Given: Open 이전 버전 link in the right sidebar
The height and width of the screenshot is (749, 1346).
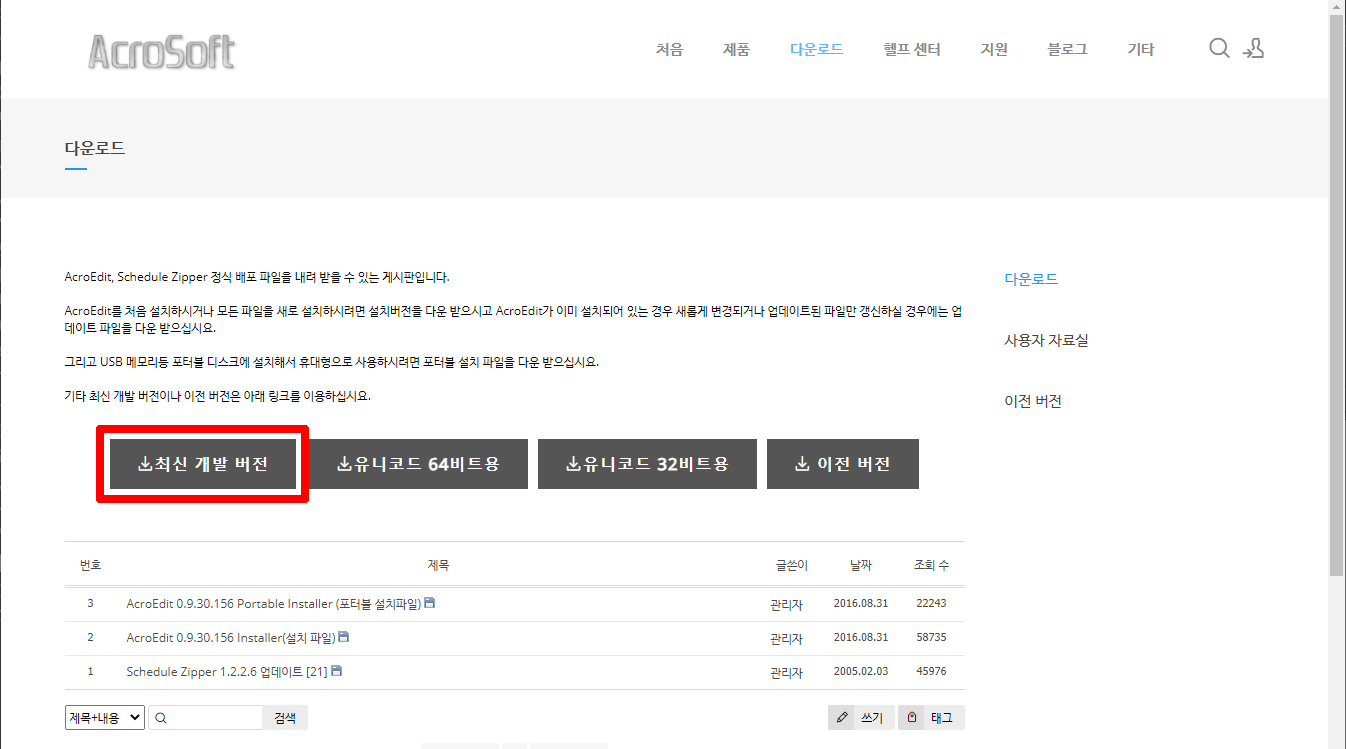Looking at the screenshot, I should click(1033, 401).
